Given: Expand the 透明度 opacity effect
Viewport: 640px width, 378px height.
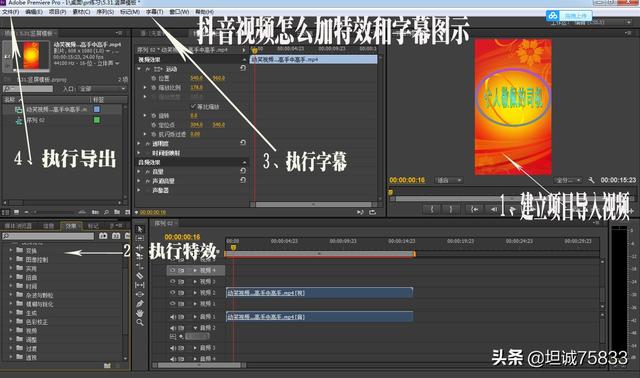Looking at the screenshot, I should (x=139, y=144).
